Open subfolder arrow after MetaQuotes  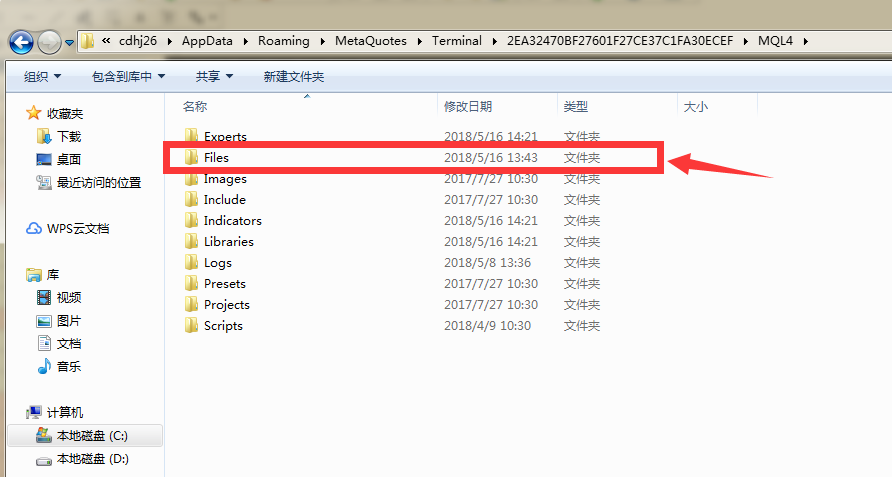(x=420, y=41)
